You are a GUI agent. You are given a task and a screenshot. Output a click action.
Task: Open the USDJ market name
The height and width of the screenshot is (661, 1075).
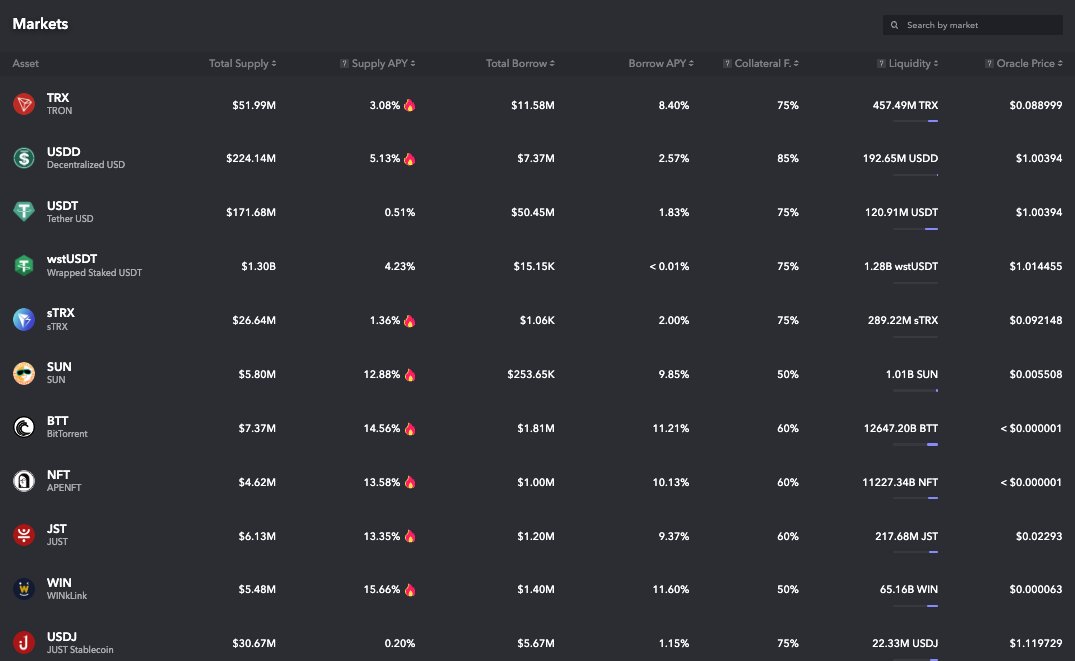coord(62,636)
